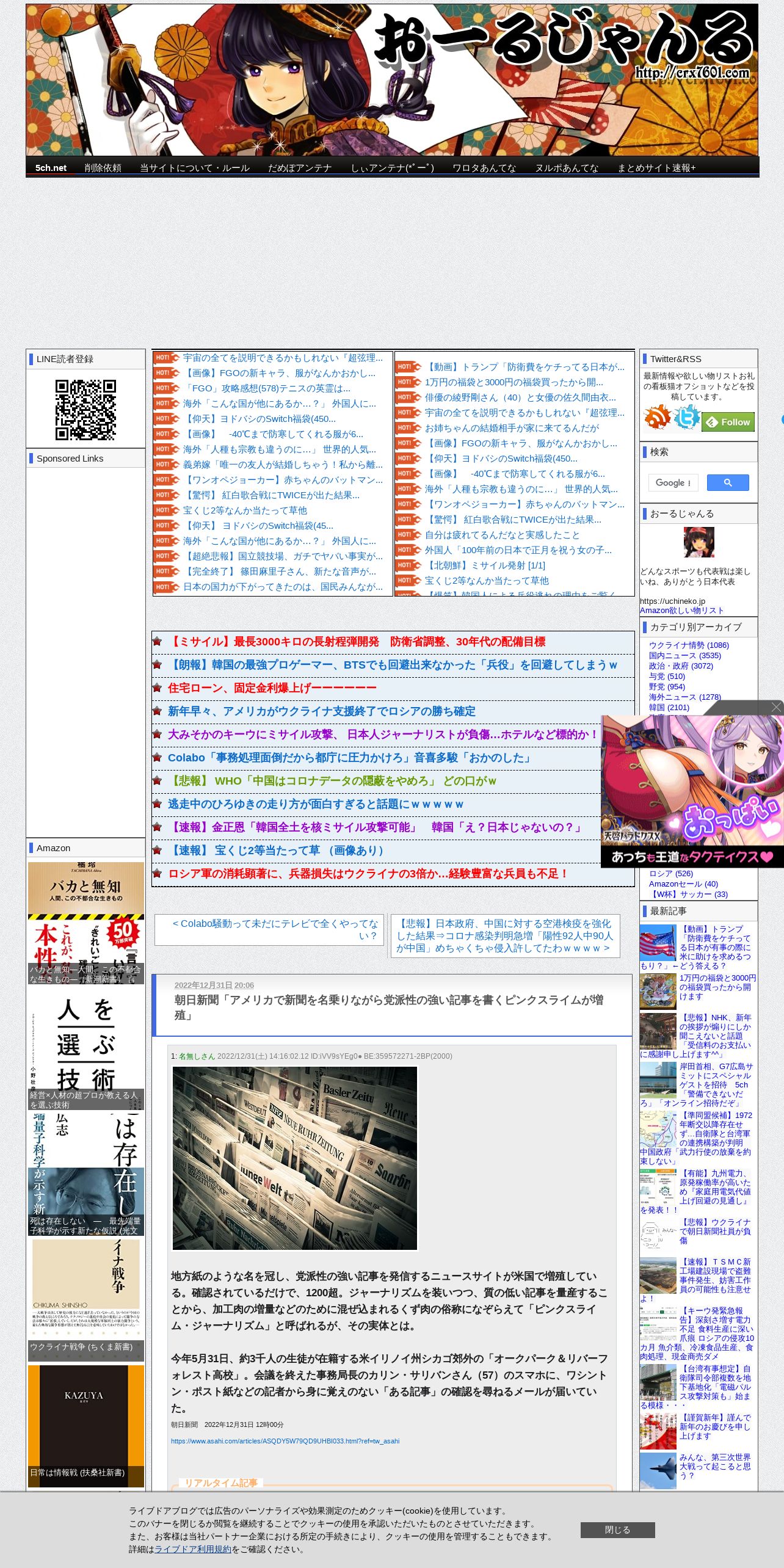
Task: Open category 政治・政府 (3072)
Action: 681,666
